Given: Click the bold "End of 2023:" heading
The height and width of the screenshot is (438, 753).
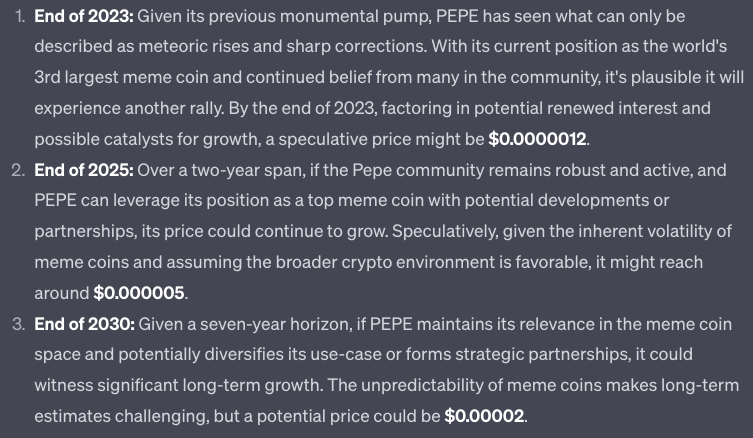Looking at the screenshot, I should pos(83,18).
